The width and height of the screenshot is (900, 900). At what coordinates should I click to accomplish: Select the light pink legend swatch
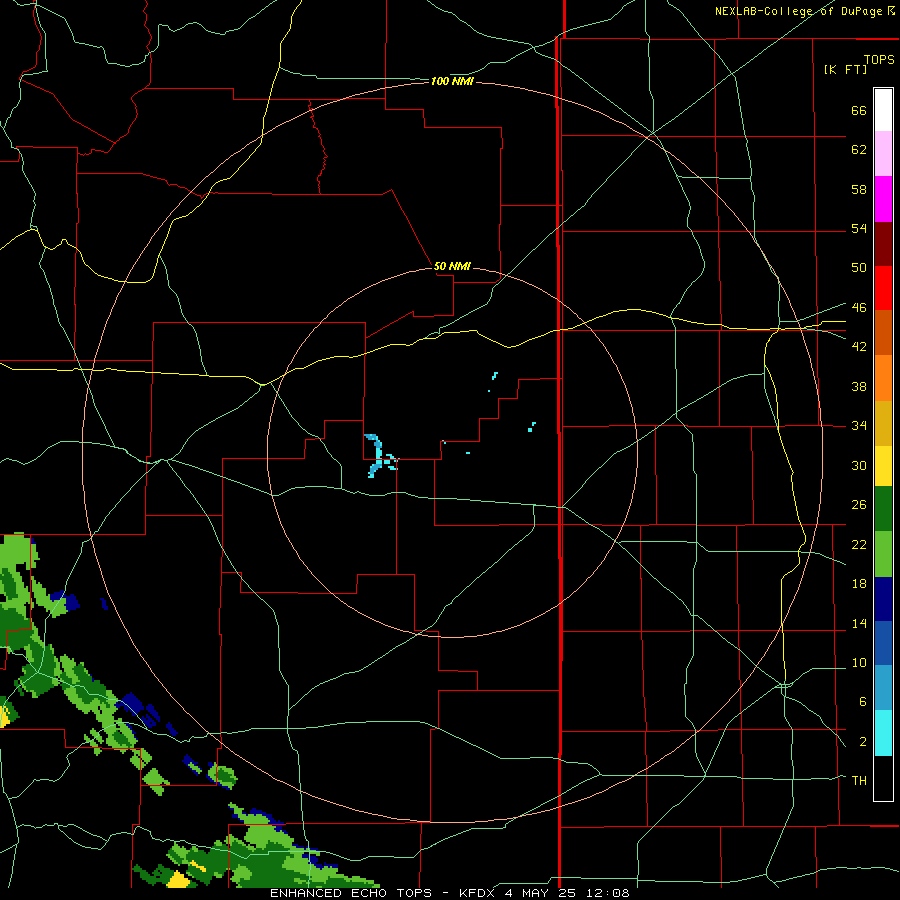[883, 154]
